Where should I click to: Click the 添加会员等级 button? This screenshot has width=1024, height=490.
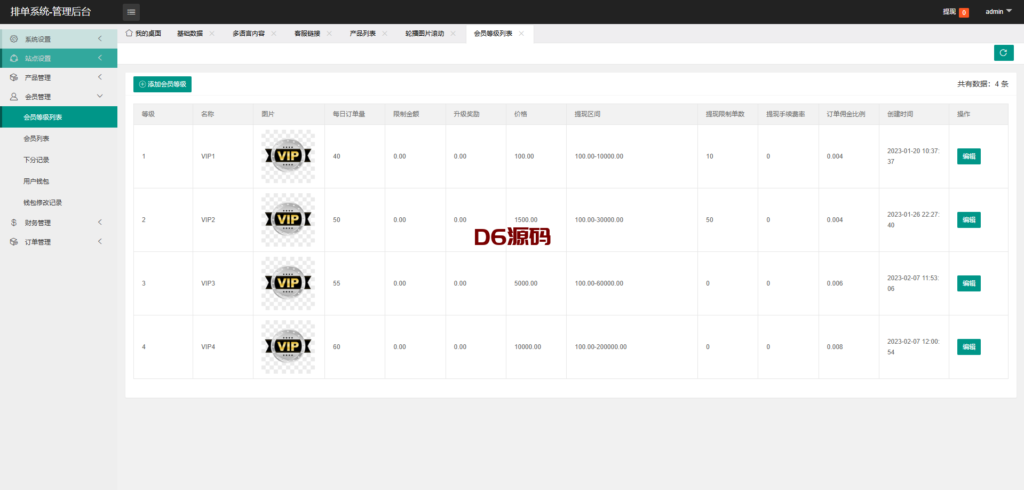click(x=163, y=84)
